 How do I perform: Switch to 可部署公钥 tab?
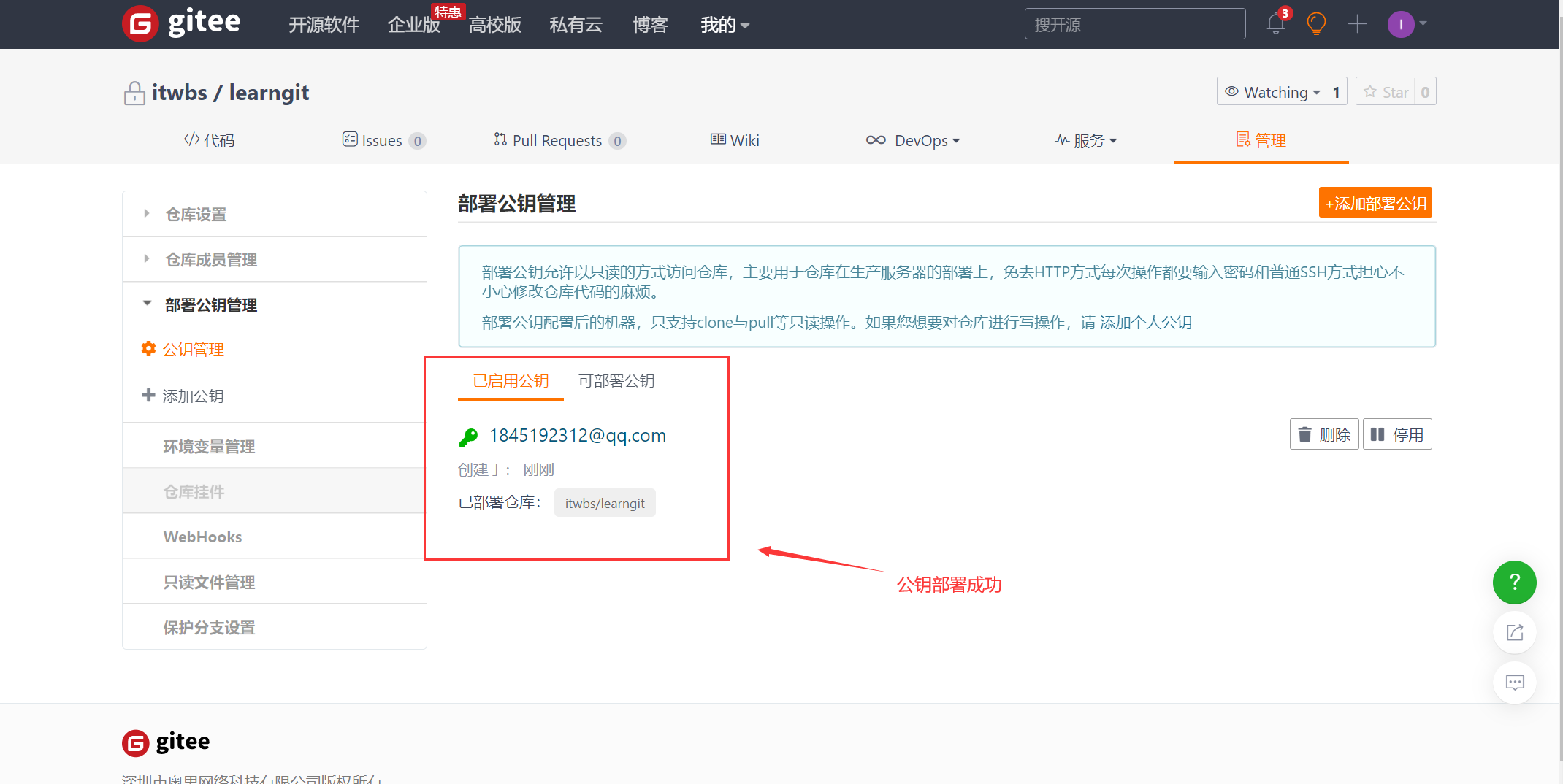(x=616, y=381)
